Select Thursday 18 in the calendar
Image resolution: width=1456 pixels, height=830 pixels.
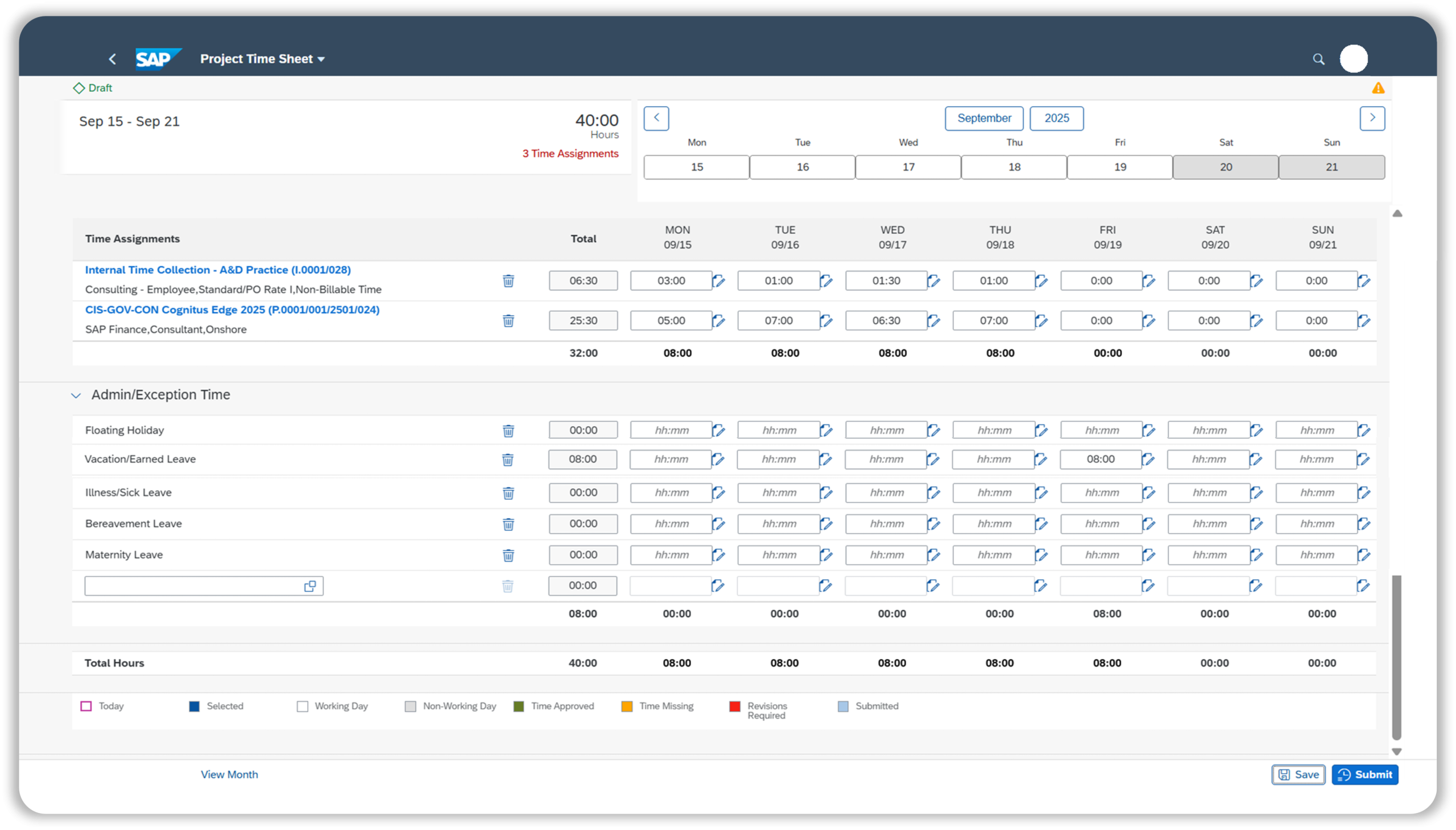(1014, 167)
